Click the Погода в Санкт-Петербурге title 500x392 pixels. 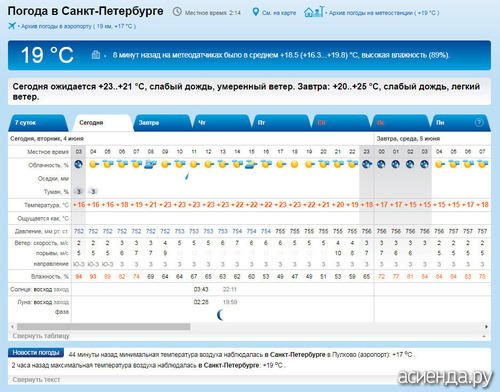[85, 11]
